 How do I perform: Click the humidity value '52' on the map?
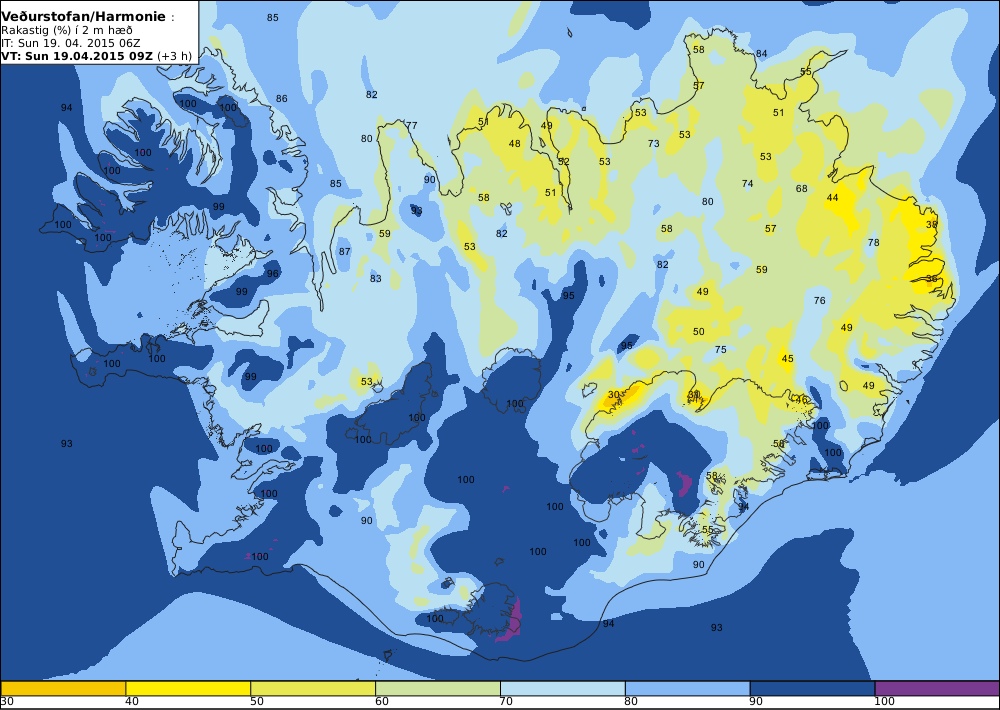tap(564, 162)
